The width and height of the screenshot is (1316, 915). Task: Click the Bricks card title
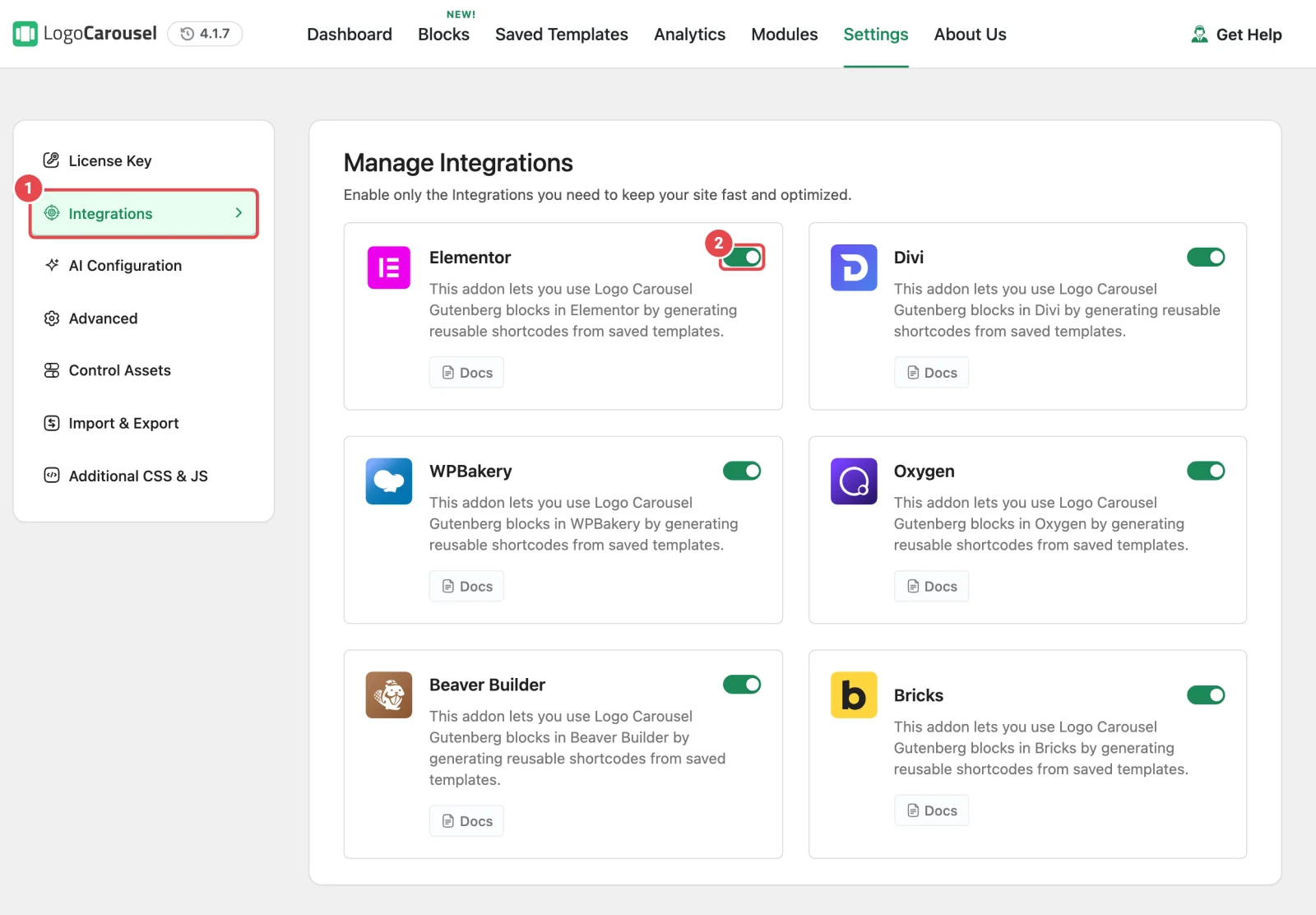(918, 695)
